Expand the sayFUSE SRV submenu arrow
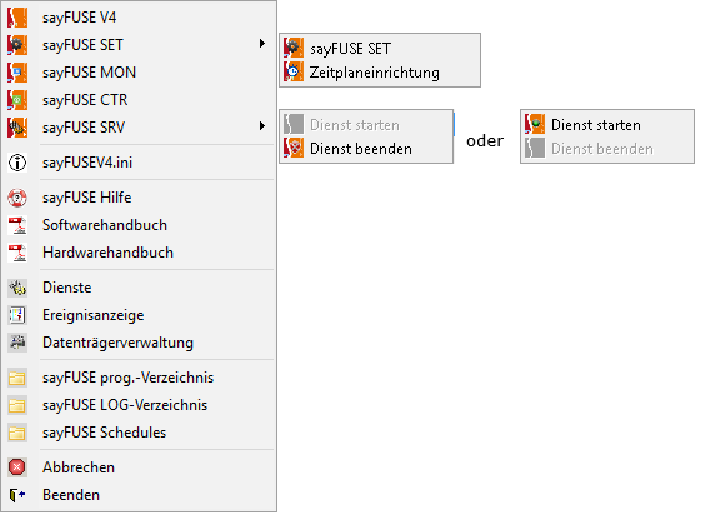Image resolution: width=701 pixels, height=515 pixels. (x=262, y=126)
